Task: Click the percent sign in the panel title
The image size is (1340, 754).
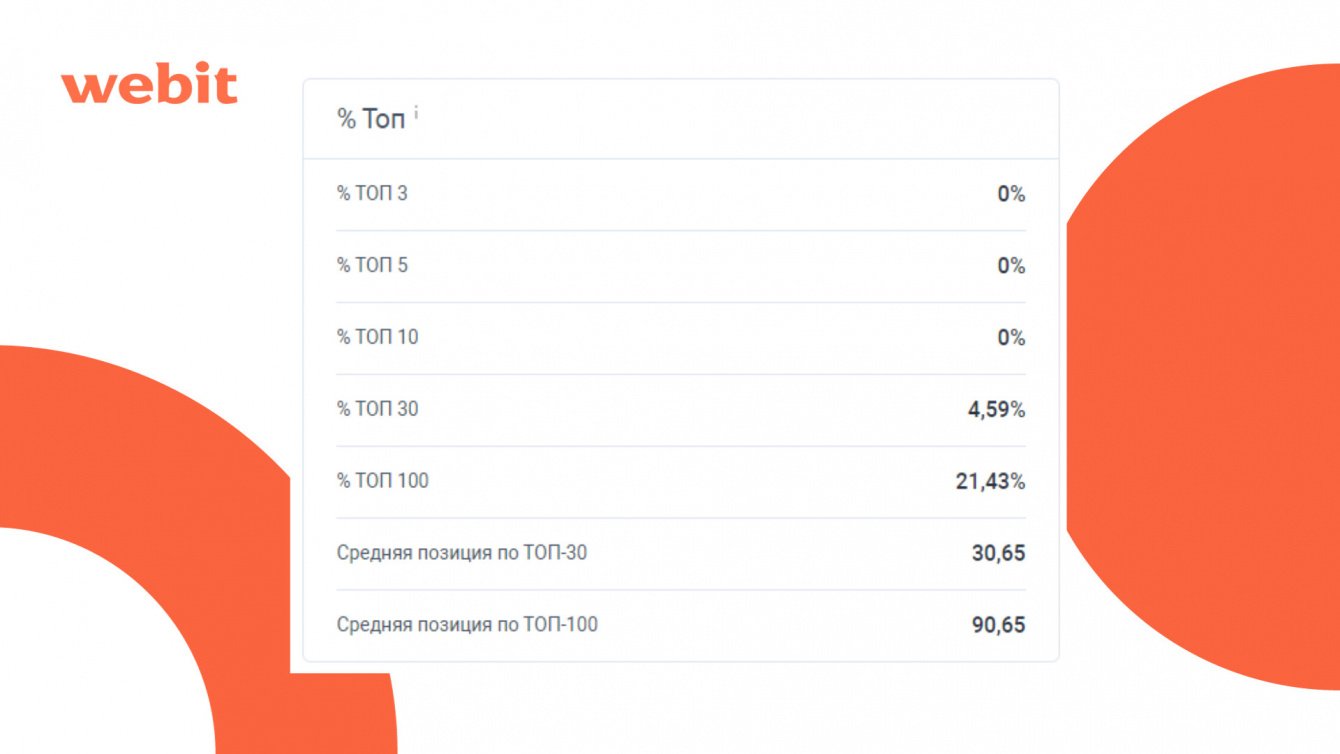Action: (x=346, y=119)
